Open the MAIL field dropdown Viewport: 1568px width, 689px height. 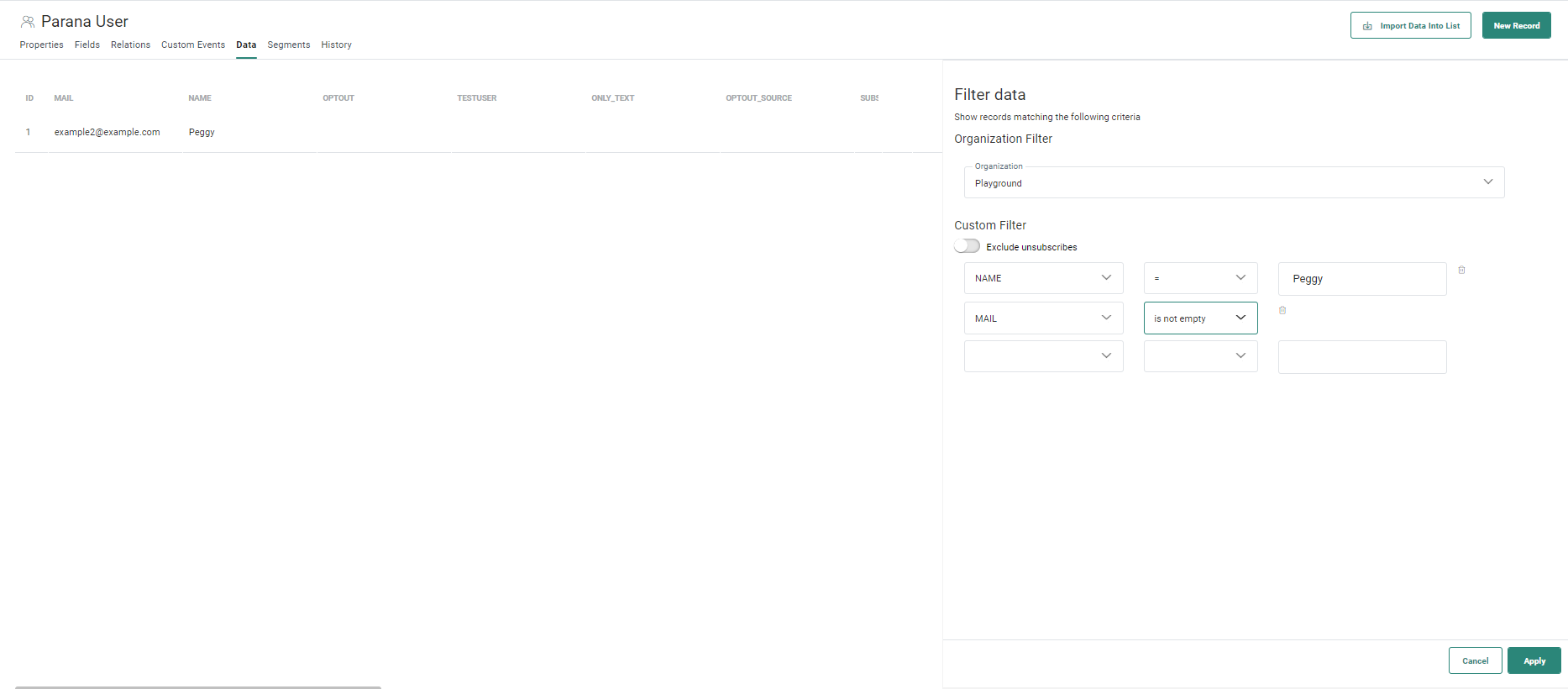[x=1043, y=318]
